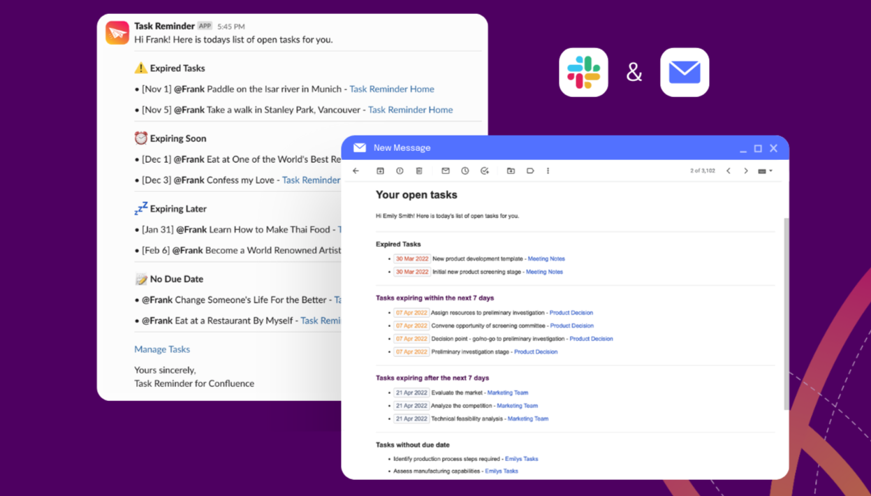Screen dimensions: 871x496
Task: Click the @Frank mention in Isar river task
Action: click(x=189, y=89)
